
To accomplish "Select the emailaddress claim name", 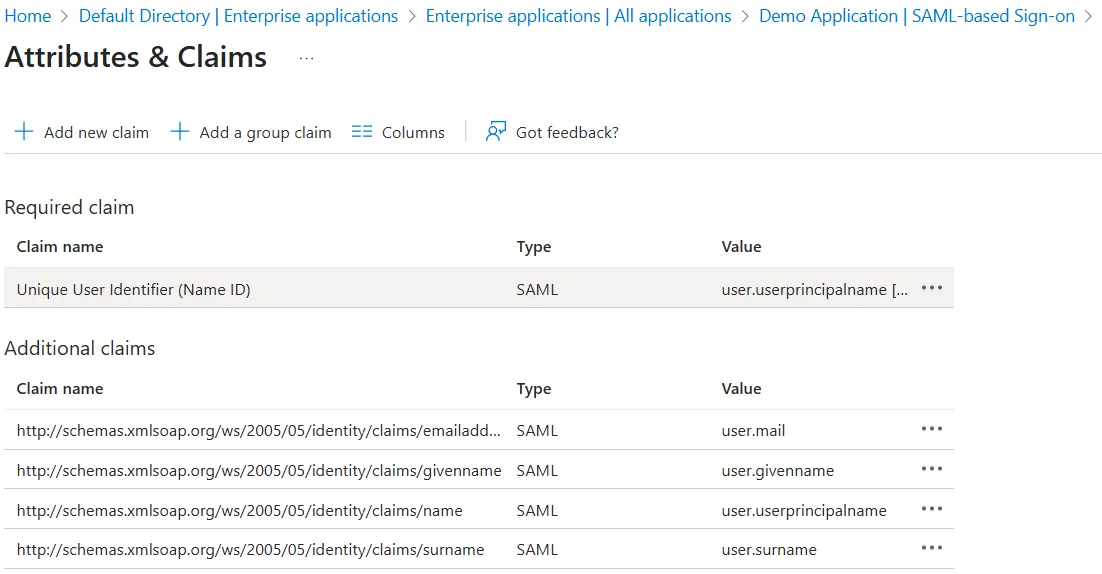I will (x=259, y=430).
